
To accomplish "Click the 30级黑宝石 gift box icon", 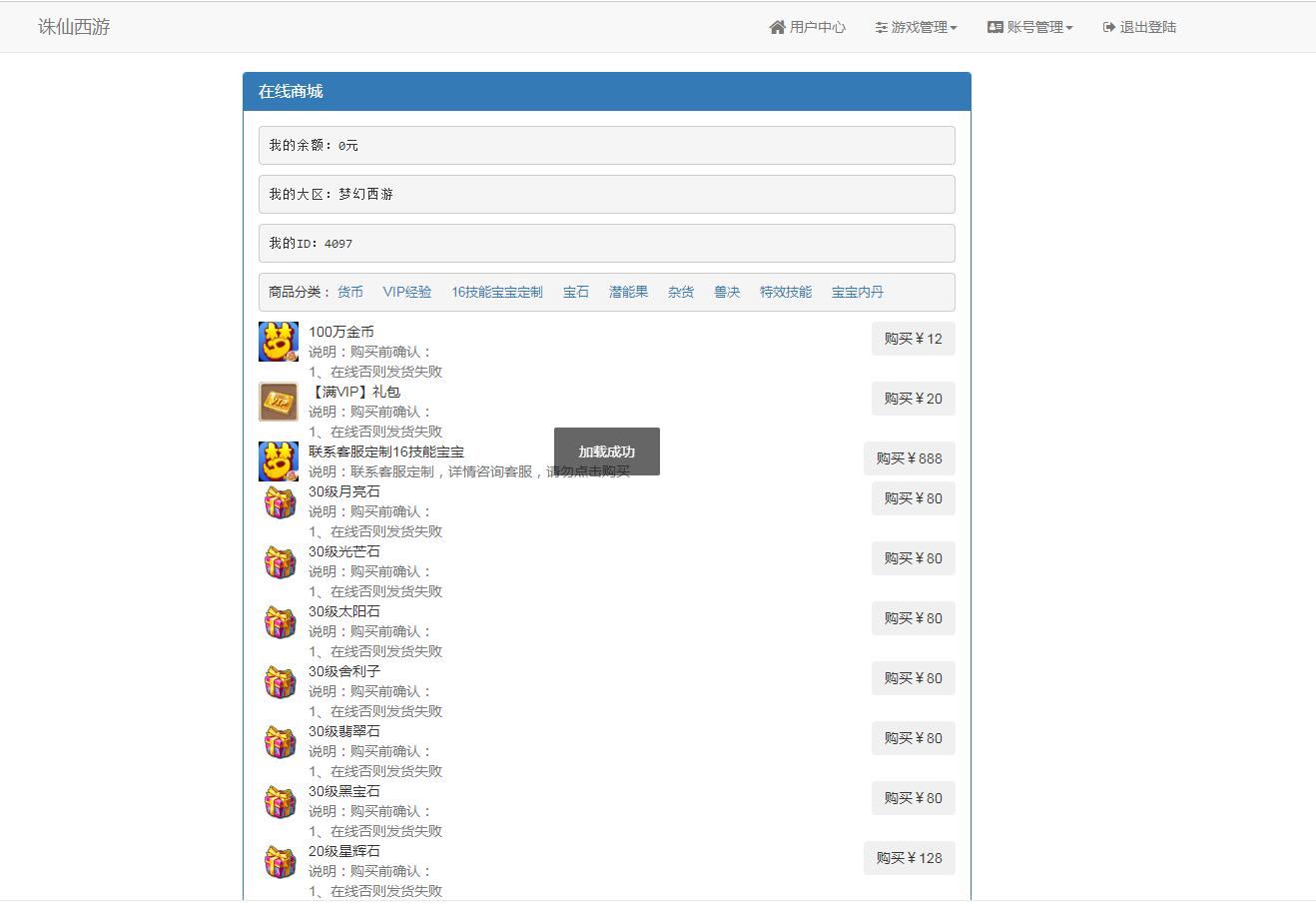I will coord(280,802).
